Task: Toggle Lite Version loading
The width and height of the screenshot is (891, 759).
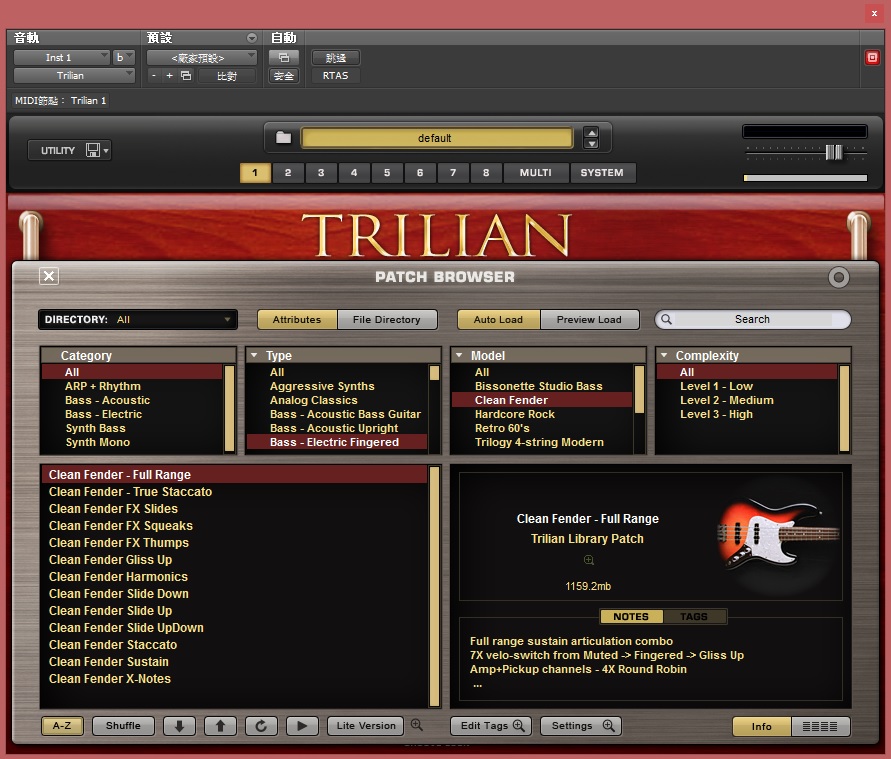Action: (365, 725)
